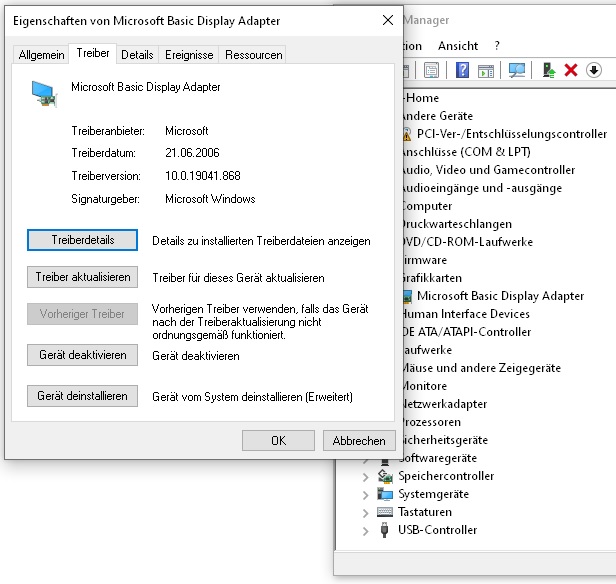This screenshot has height=584, width=616.
Task: Click the Gerät deinstallieren button
Action: [x=82, y=396]
